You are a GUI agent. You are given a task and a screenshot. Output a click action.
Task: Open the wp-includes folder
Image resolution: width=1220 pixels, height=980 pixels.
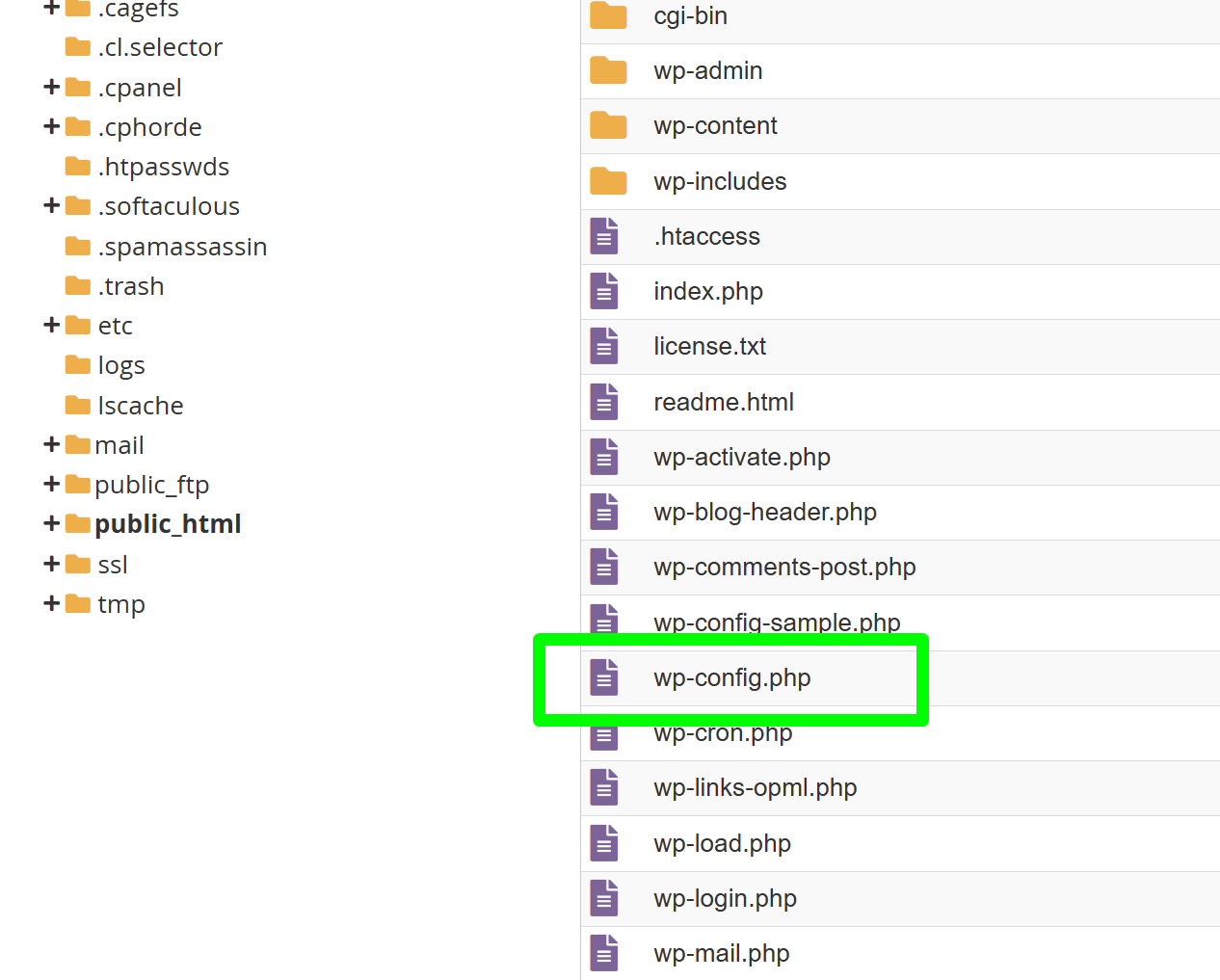[719, 181]
